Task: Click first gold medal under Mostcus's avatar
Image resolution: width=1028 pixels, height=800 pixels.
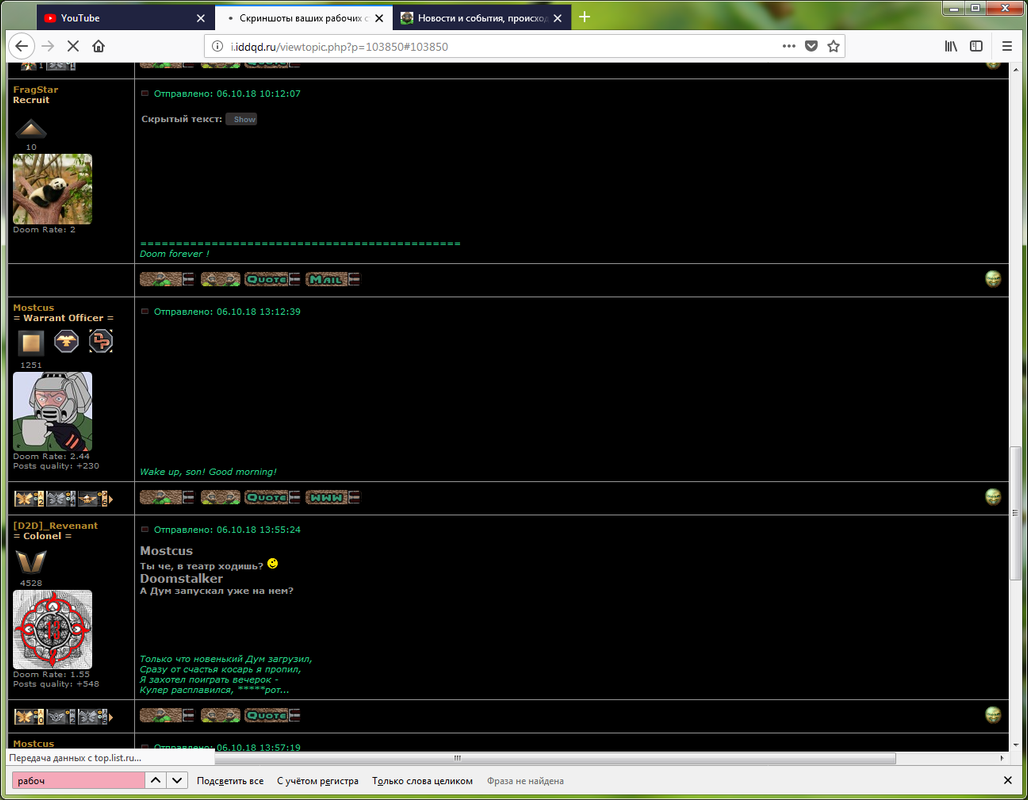Action: coord(29,499)
